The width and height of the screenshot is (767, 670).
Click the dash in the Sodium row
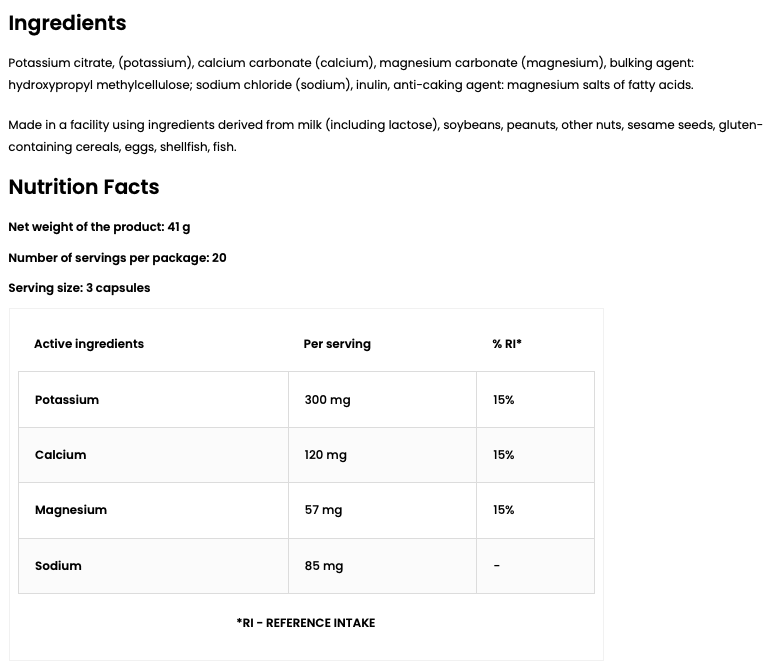click(497, 566)
